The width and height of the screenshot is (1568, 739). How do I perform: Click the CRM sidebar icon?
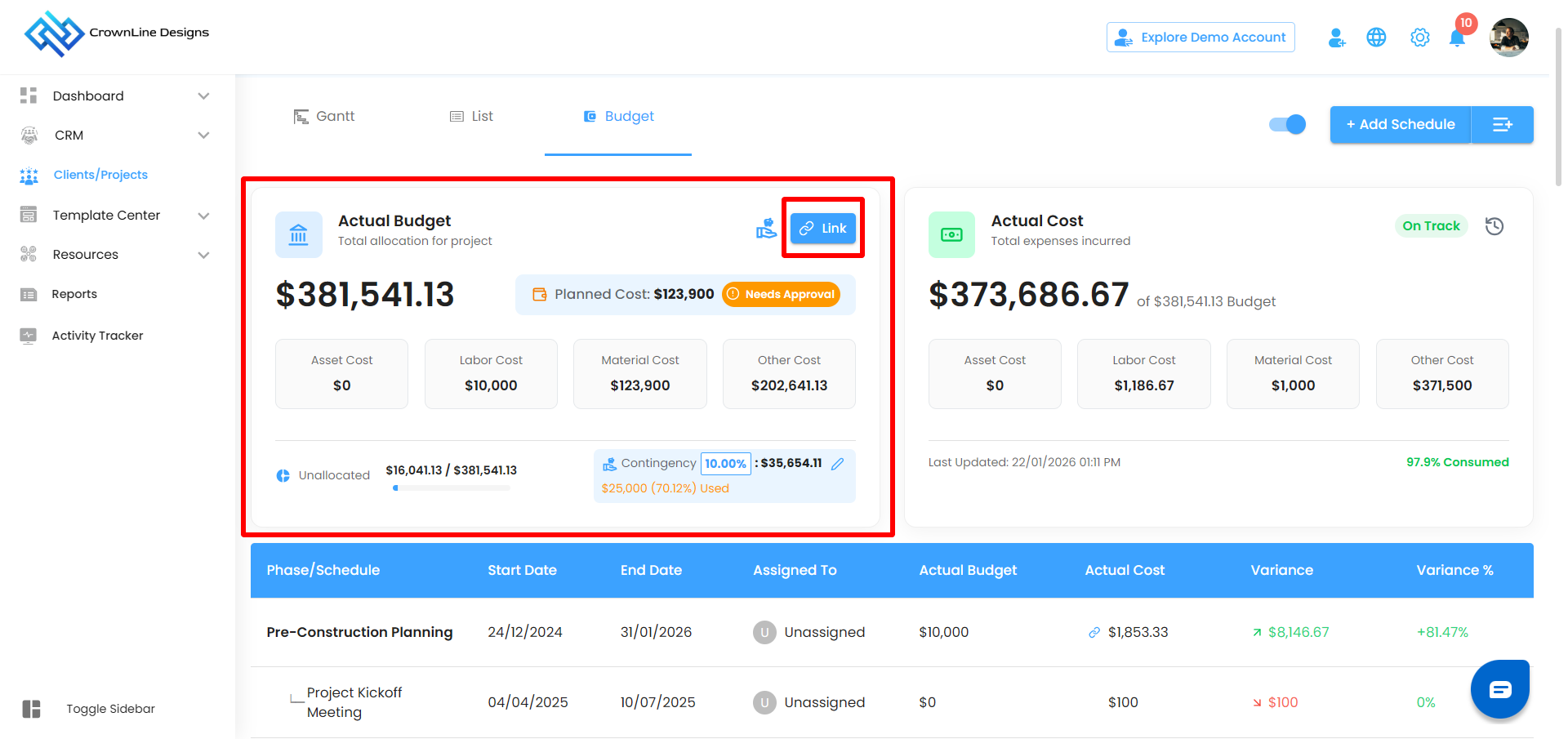point(29,136)
